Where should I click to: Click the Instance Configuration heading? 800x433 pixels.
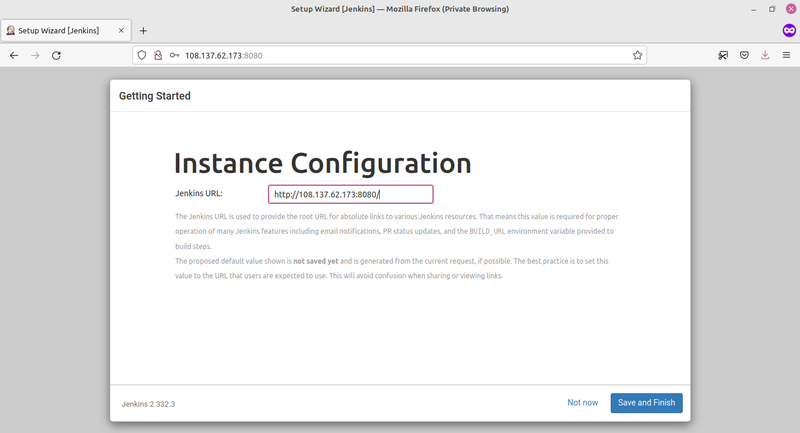(x=322, y=163)
